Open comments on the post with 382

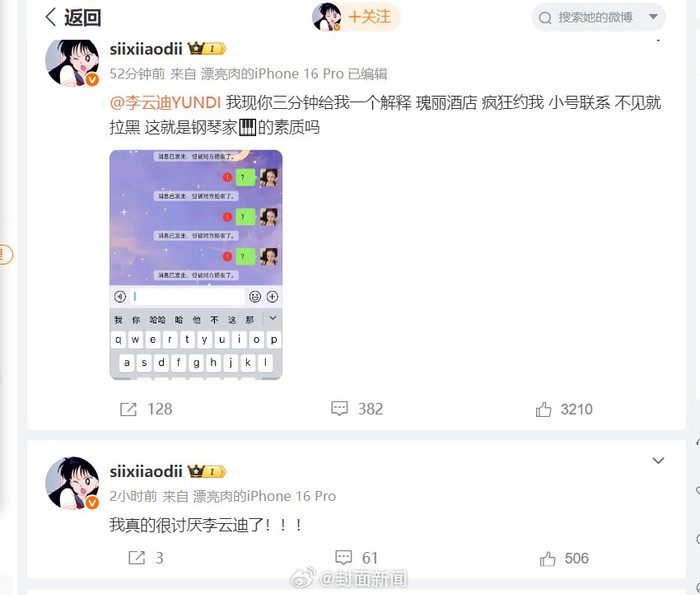tap(357, 408)
